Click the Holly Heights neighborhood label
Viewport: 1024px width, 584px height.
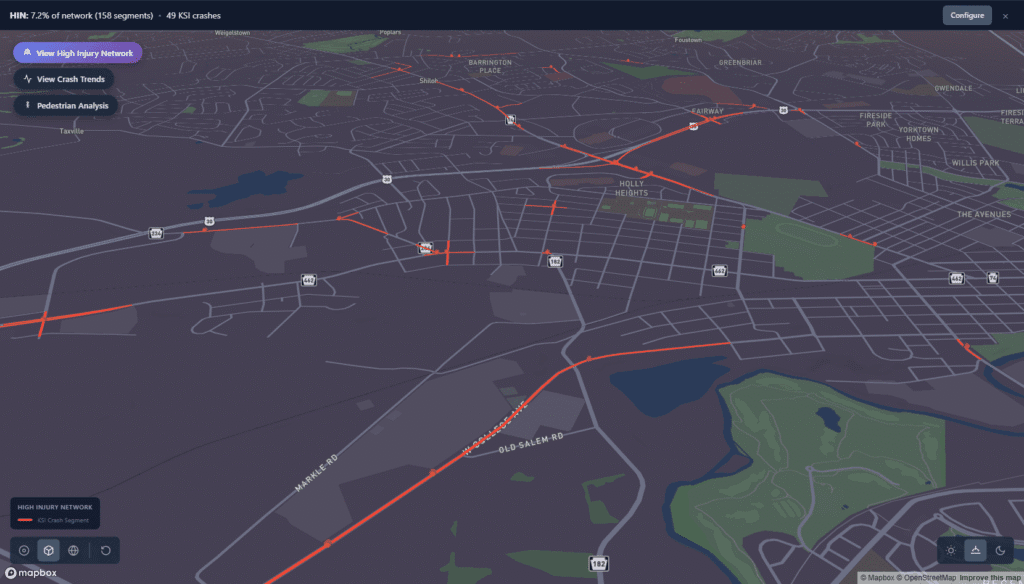pyautogui.click(x=631, y=188)
